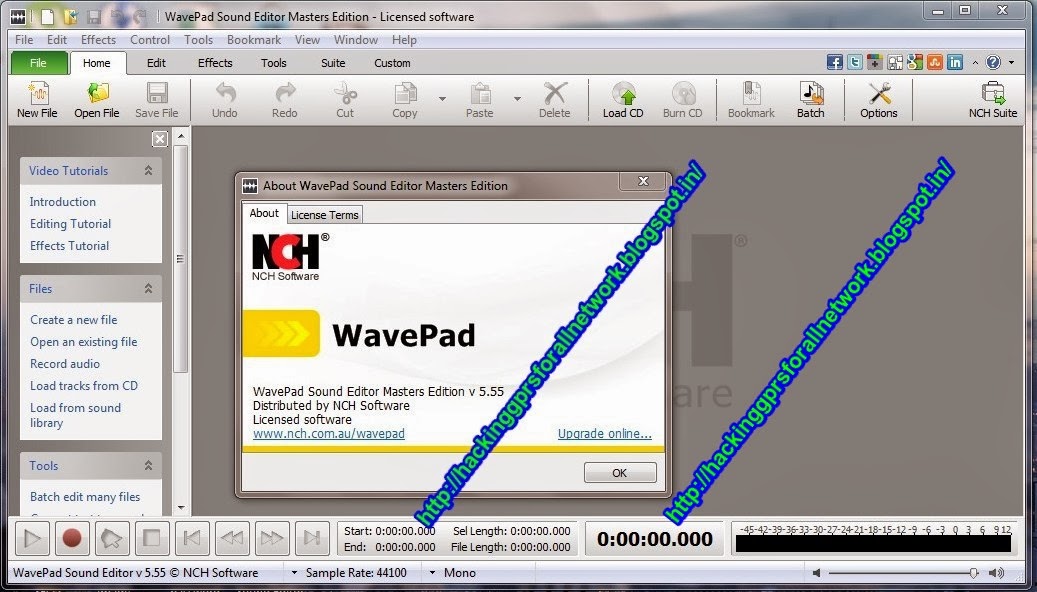This screenshot has height=592, width=1037.
Task: Open the Copy dropdown arrow
Action: coord(442,99)
